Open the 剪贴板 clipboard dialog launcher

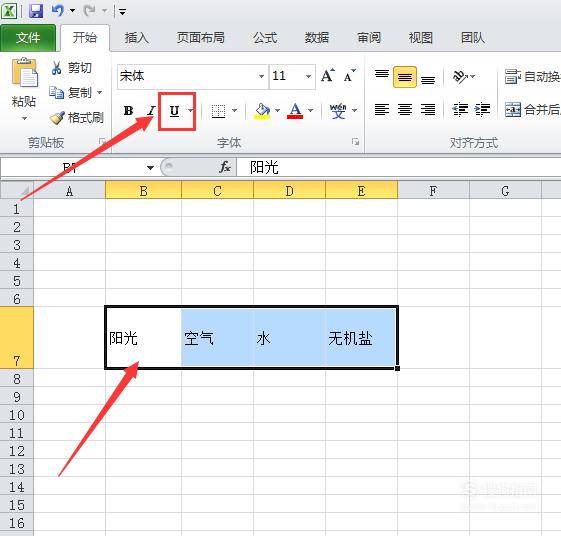(x=103, y=142)
